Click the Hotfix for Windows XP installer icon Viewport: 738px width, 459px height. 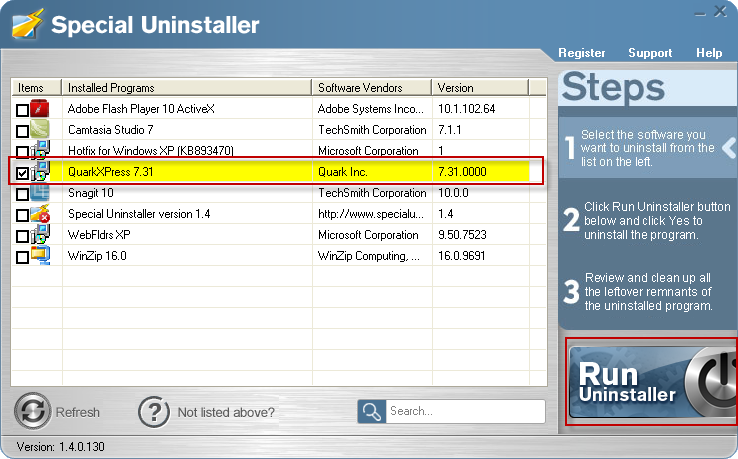pyautogui.click(x=40, y=150)
